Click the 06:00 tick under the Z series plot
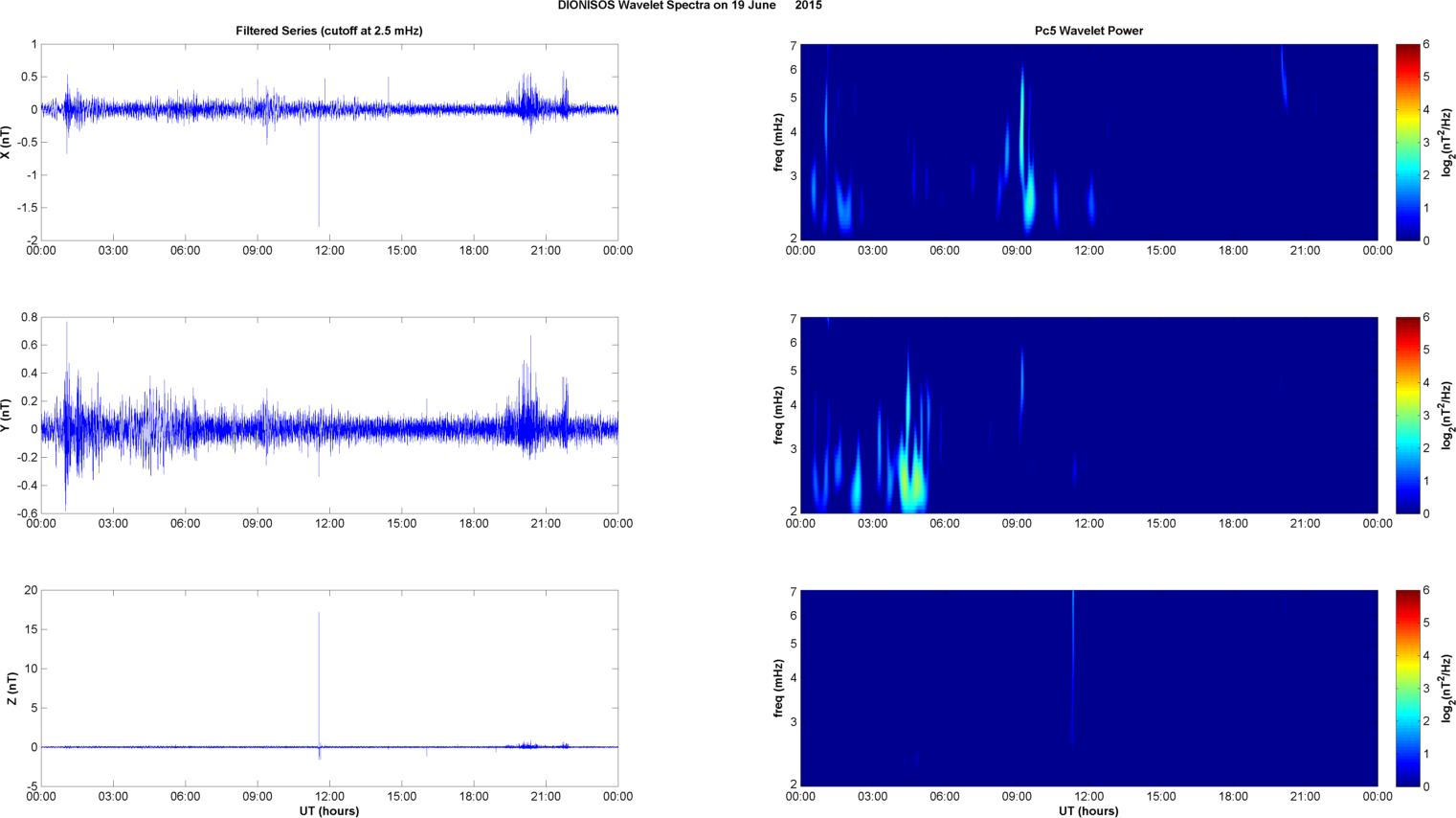The image size is (1456, 818). [185, 797]
